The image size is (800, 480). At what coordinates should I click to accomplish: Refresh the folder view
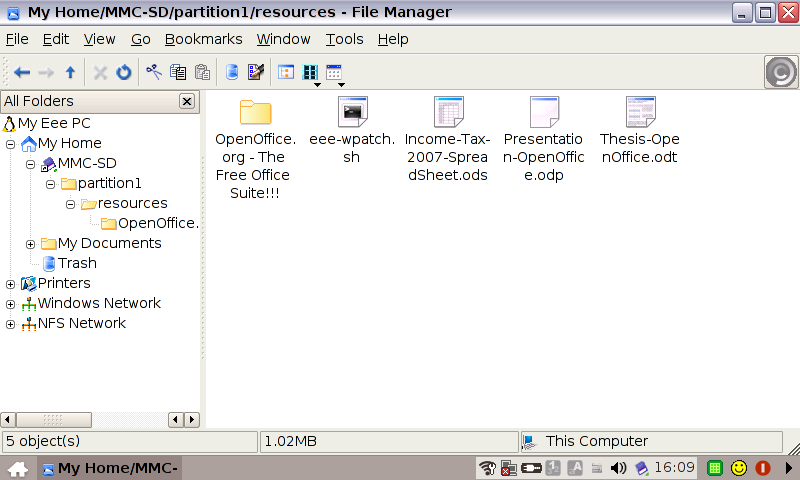123,72
